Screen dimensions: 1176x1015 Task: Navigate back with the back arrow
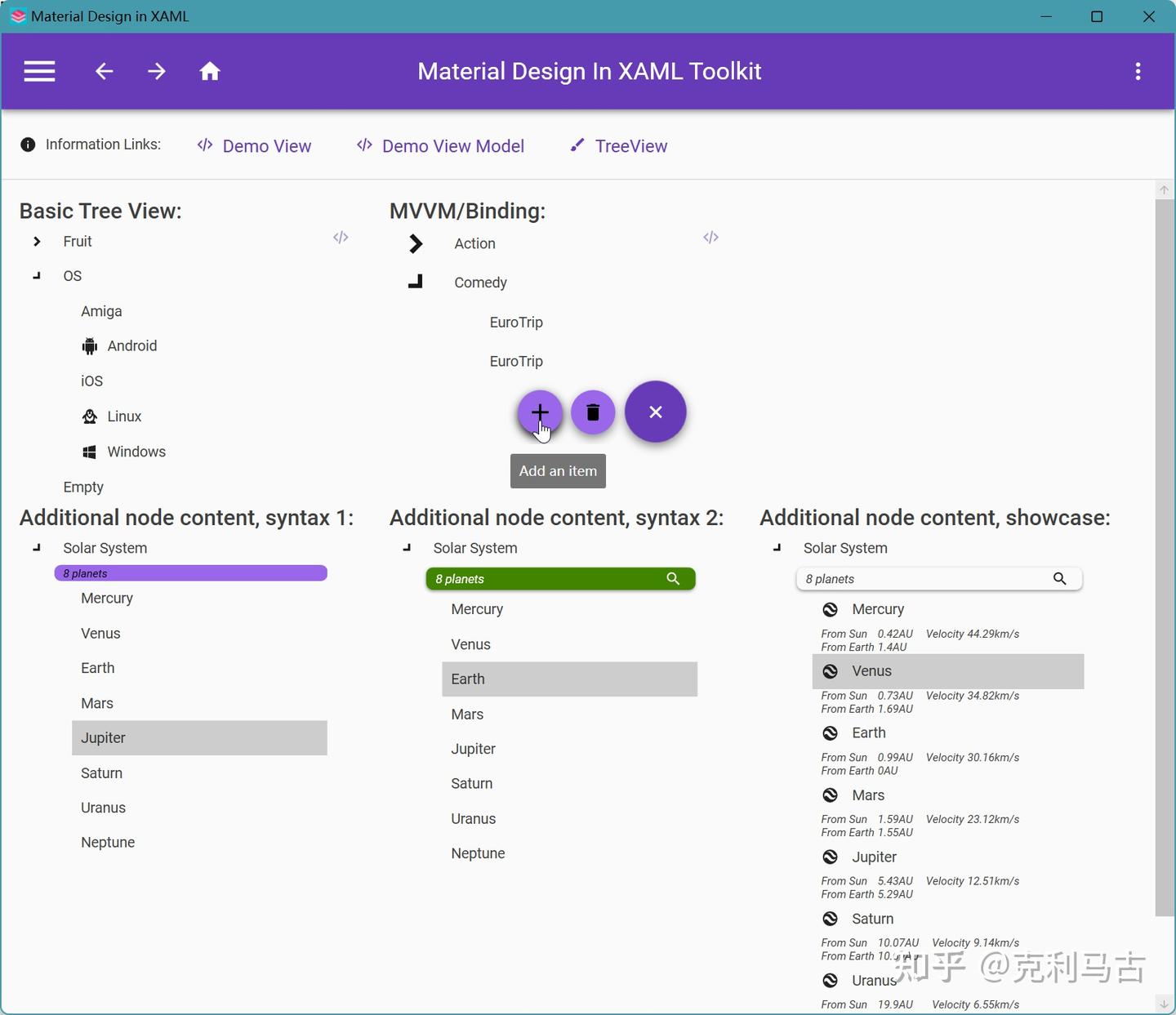(x=105, y=71)
